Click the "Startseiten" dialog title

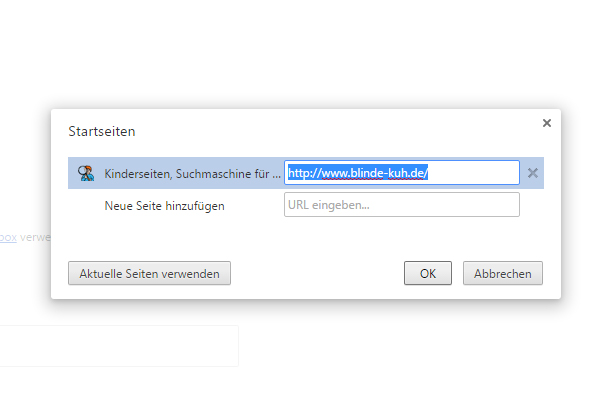pos(102,131)
